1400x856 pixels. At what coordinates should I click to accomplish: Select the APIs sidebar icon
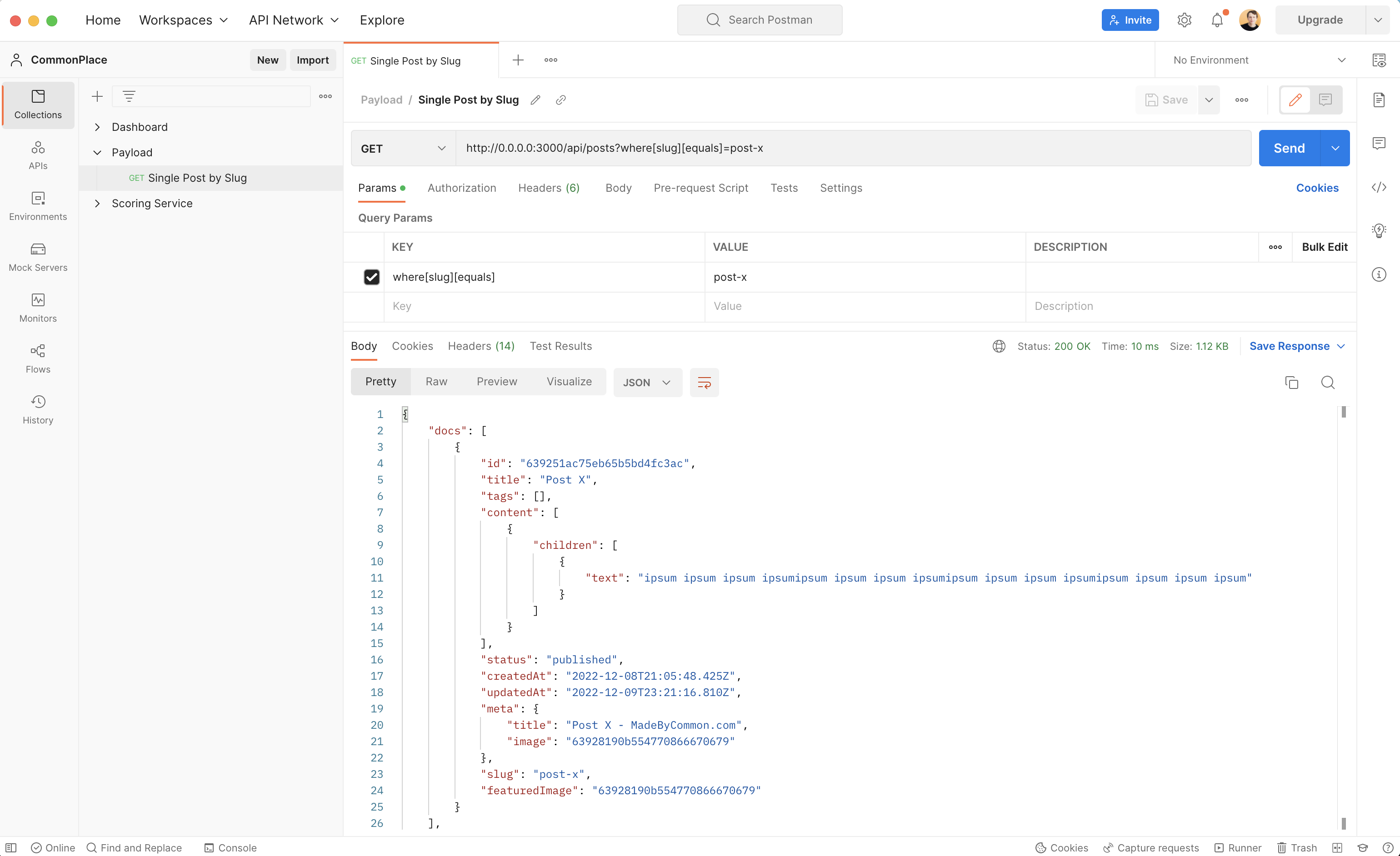tap(37, 155)
